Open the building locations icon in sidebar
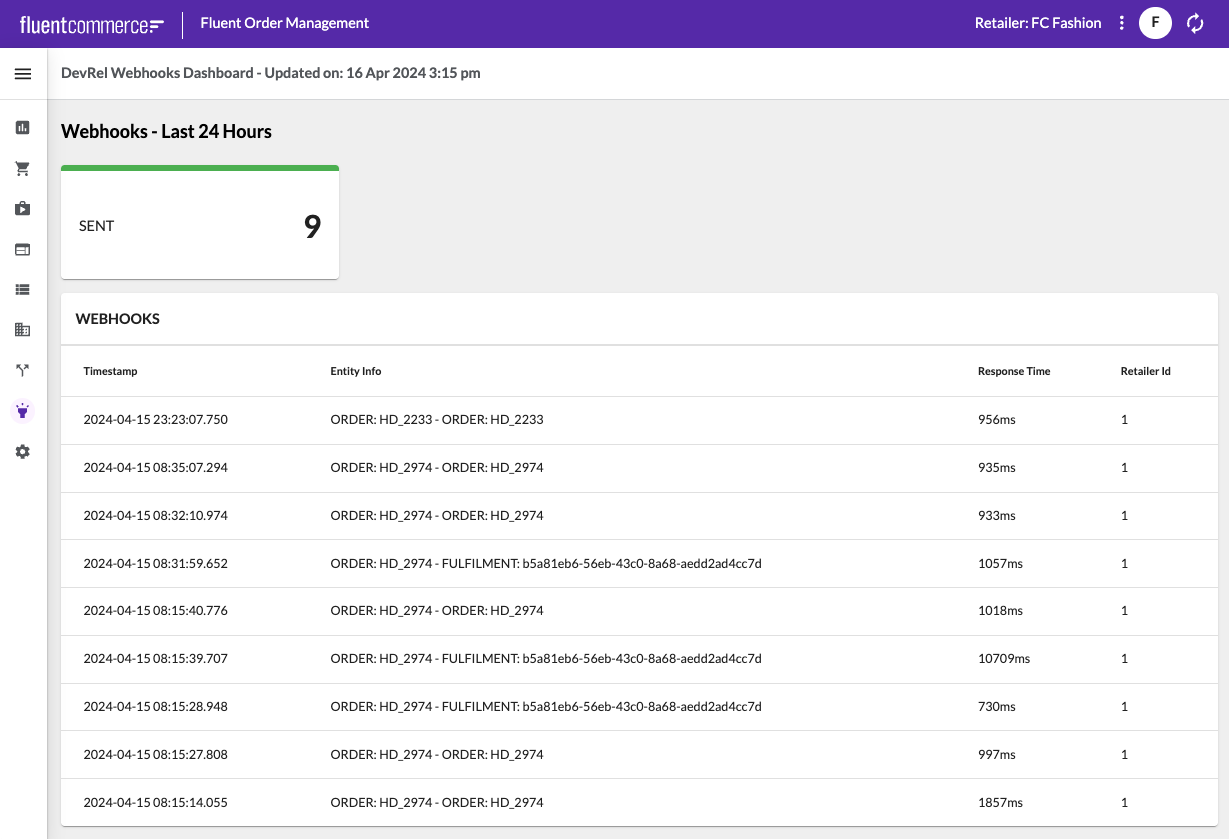Image resolution: width=1229 pixels, height=839 pixels. pyautogui.click(x=23, y=330)
